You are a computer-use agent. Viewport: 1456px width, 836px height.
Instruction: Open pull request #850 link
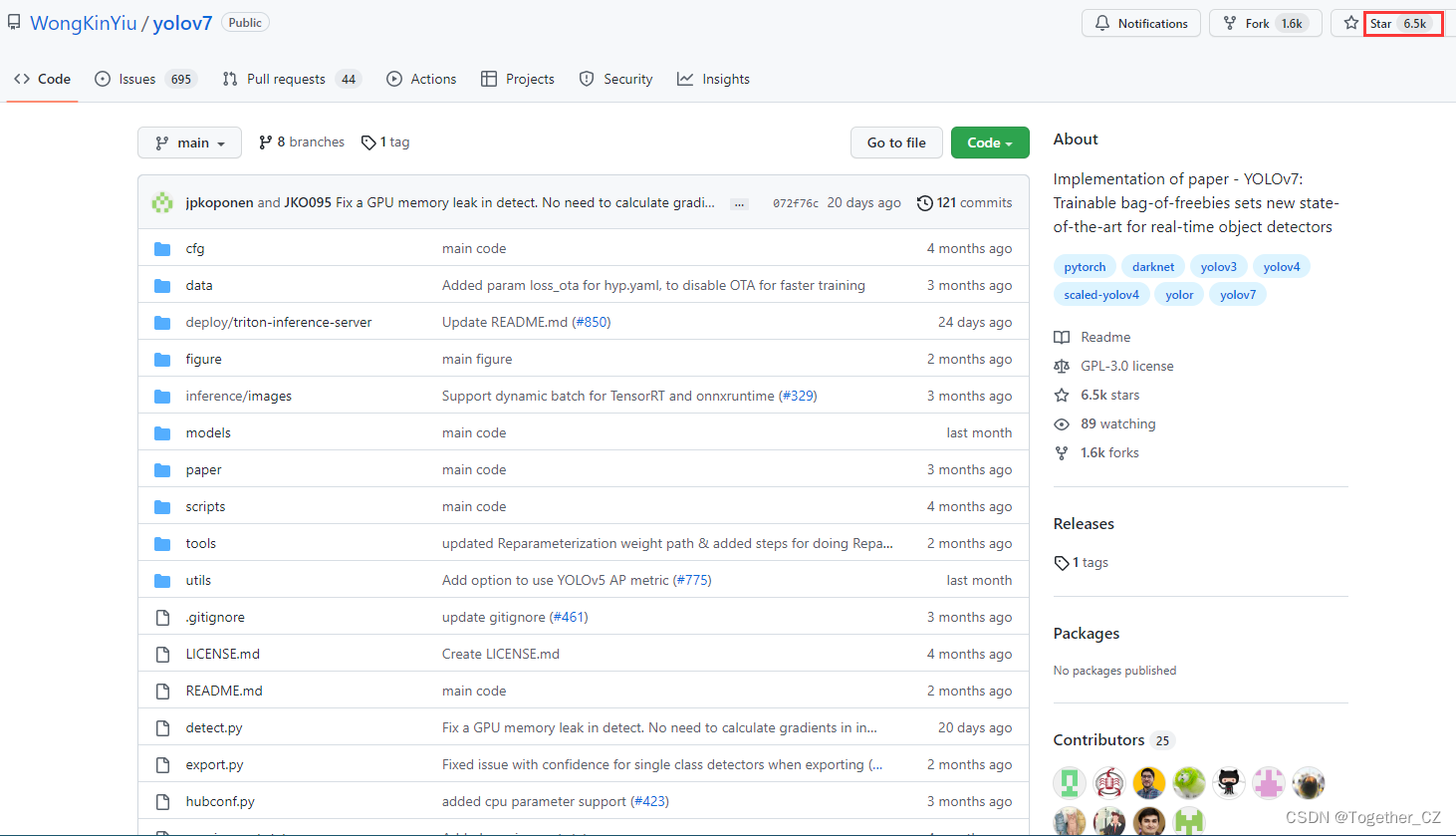click(592, 322)
